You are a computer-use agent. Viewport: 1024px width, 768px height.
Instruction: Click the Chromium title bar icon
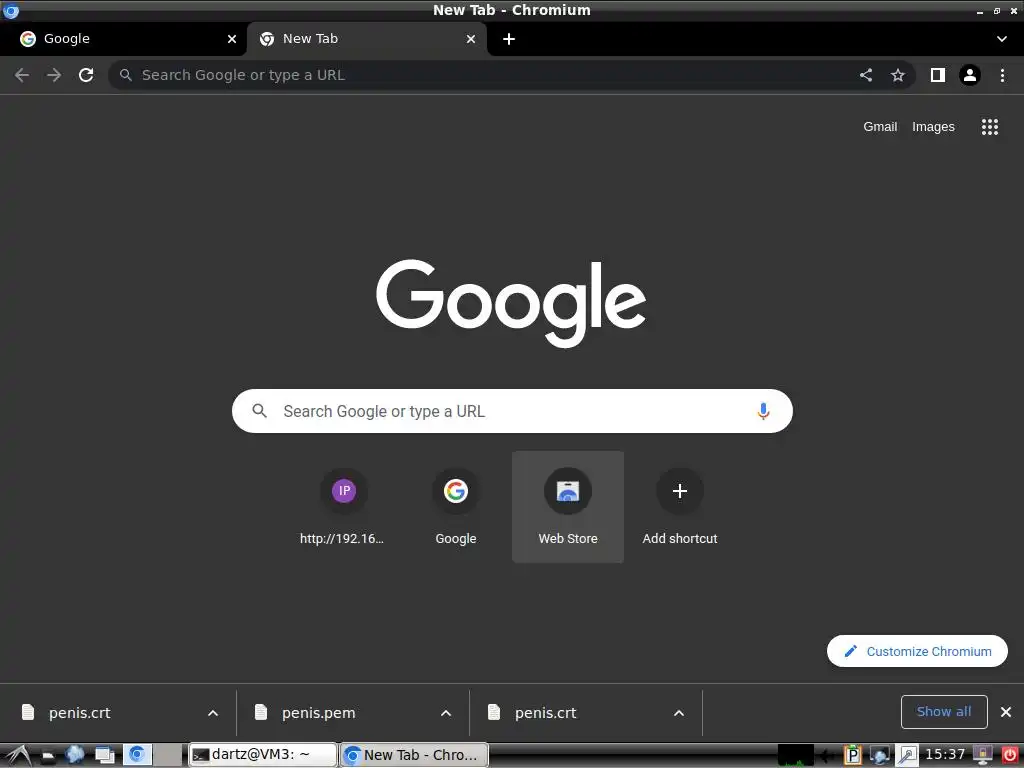(x=10, y=10)
